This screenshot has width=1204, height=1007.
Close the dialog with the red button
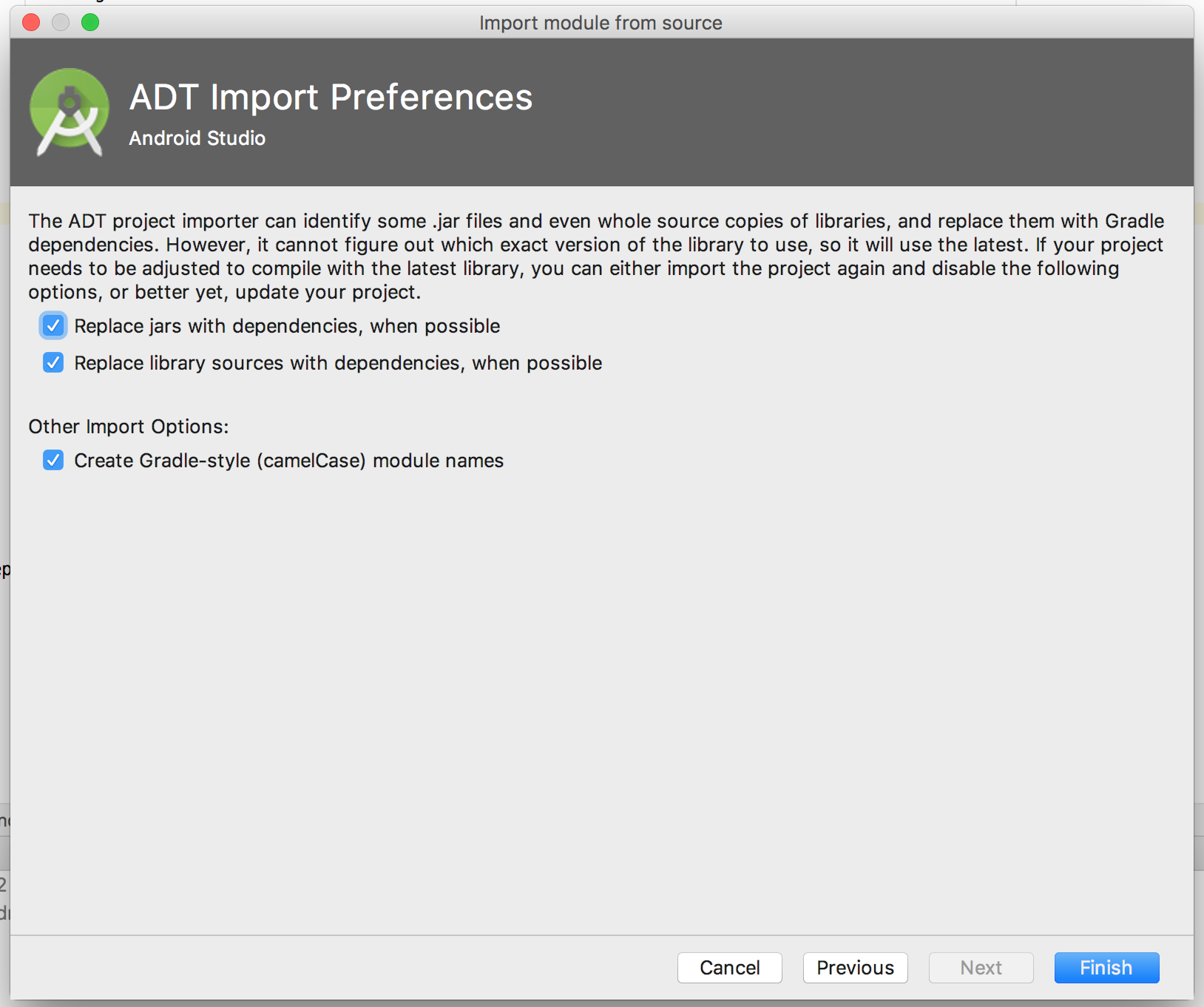click(x=31, y=22)
